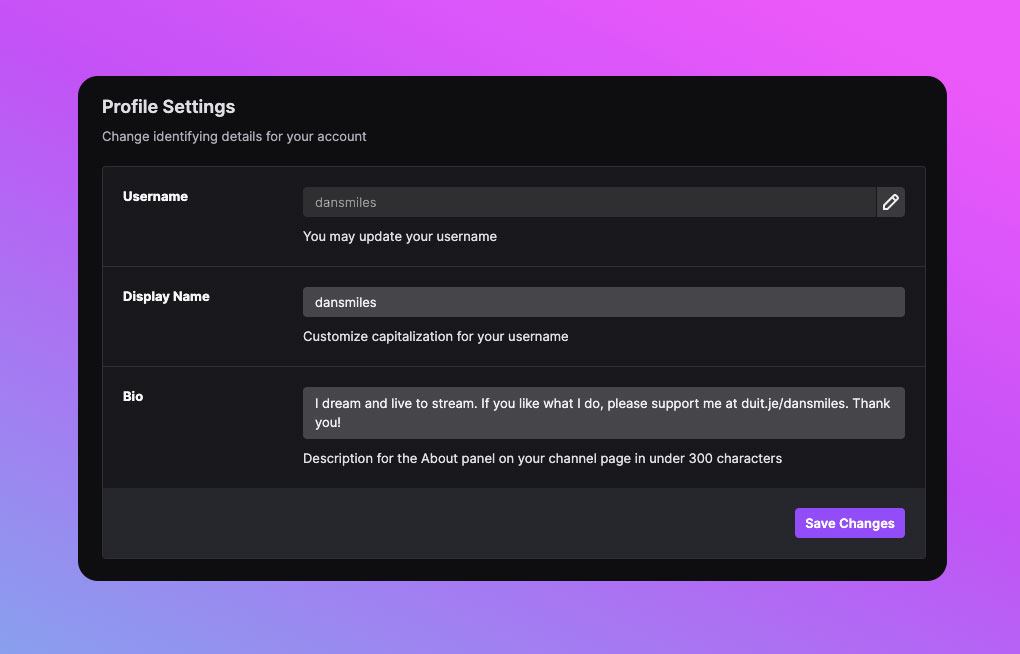This screenshot has height=654, width=1020.
Task: Click into the Display Name text field
Action: point(603,302)
